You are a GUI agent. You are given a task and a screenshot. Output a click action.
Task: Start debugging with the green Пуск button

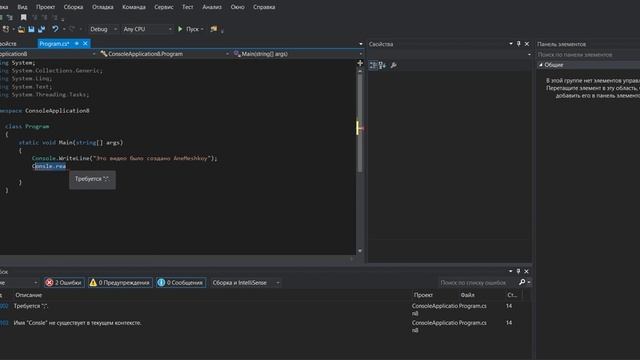pyautogui.click(x=188, y=29)
